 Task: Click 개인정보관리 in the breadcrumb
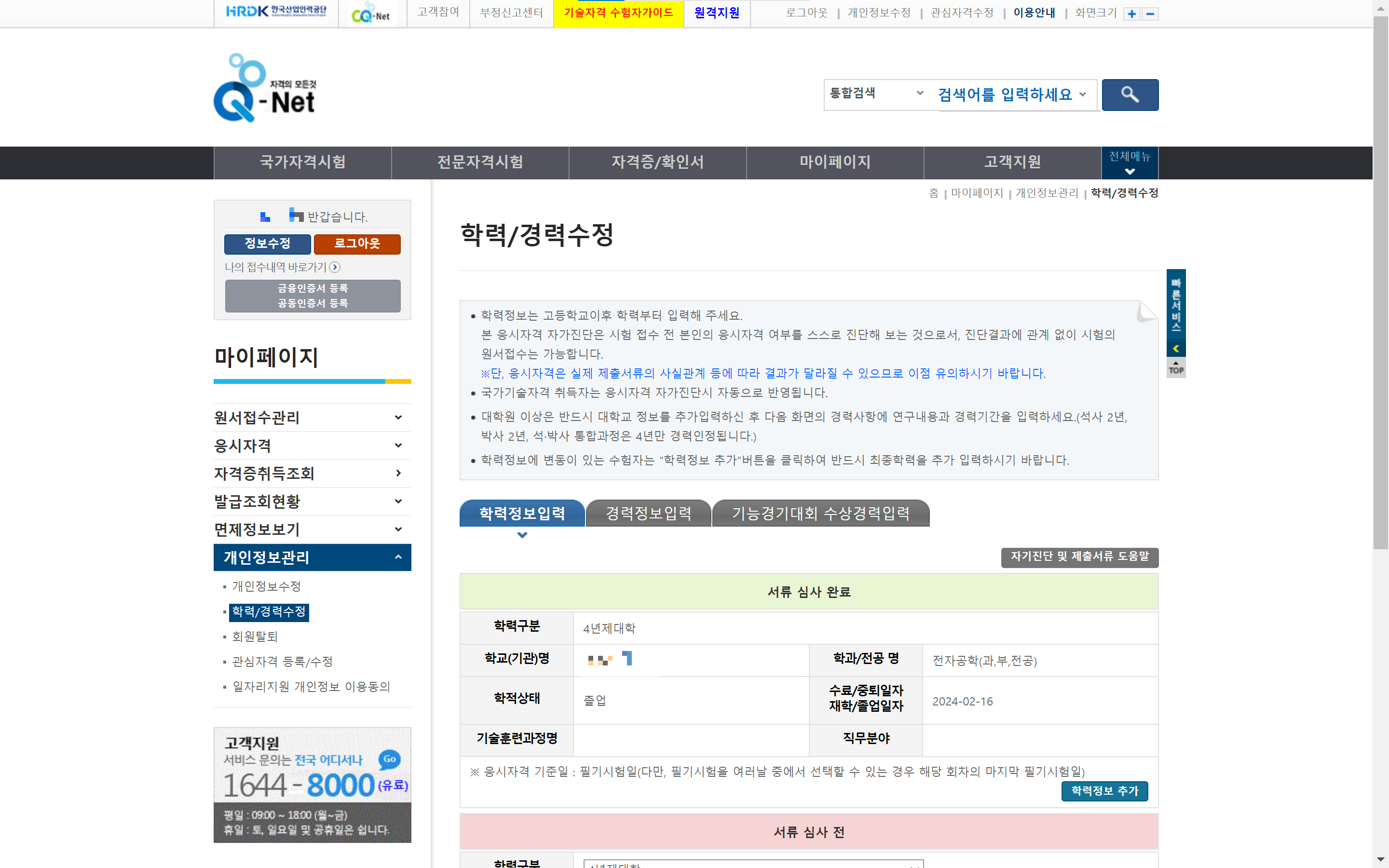[1047, 193]
